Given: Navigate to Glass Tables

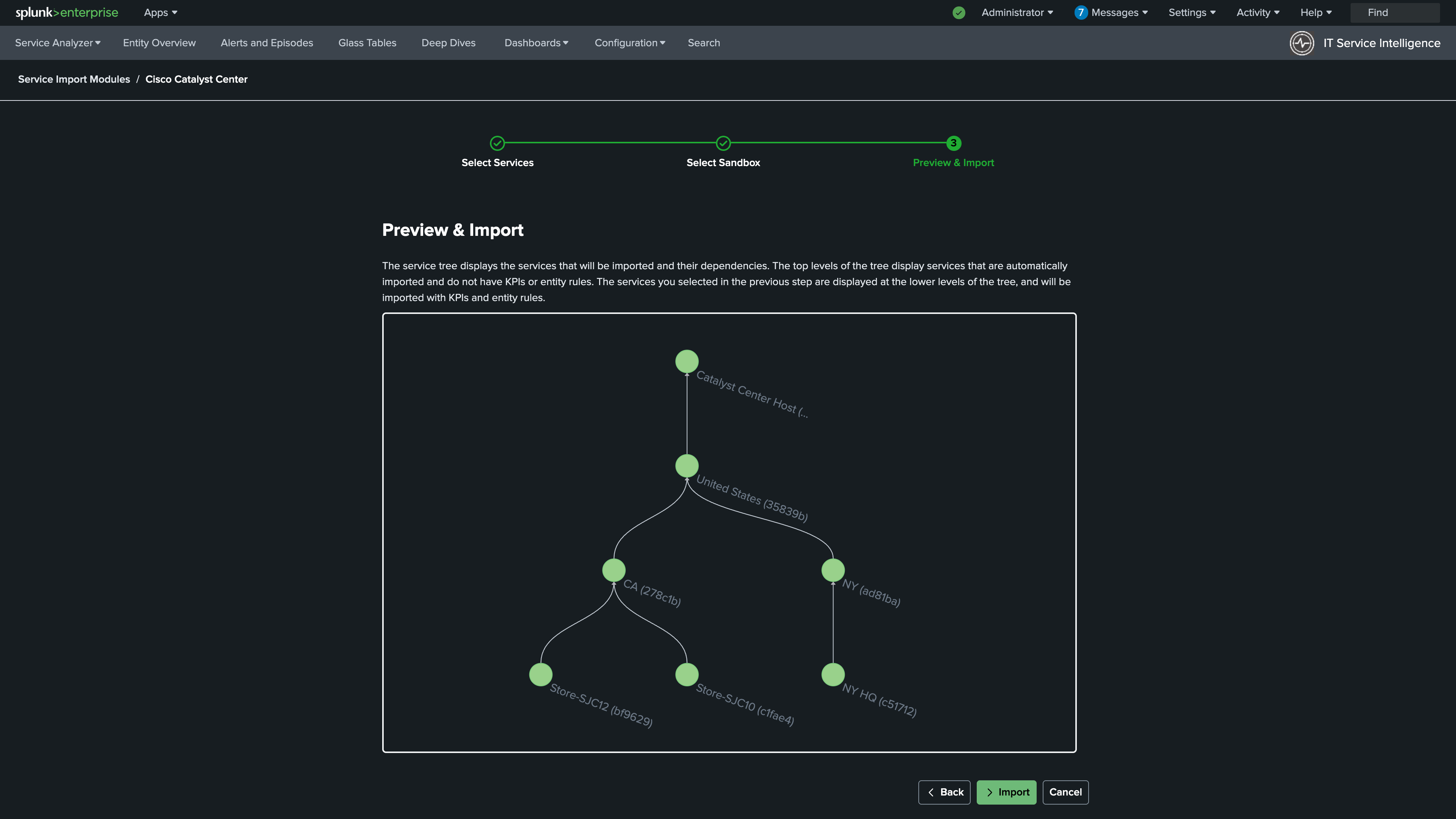Looking at the screenshot, I should coord(367,43).
